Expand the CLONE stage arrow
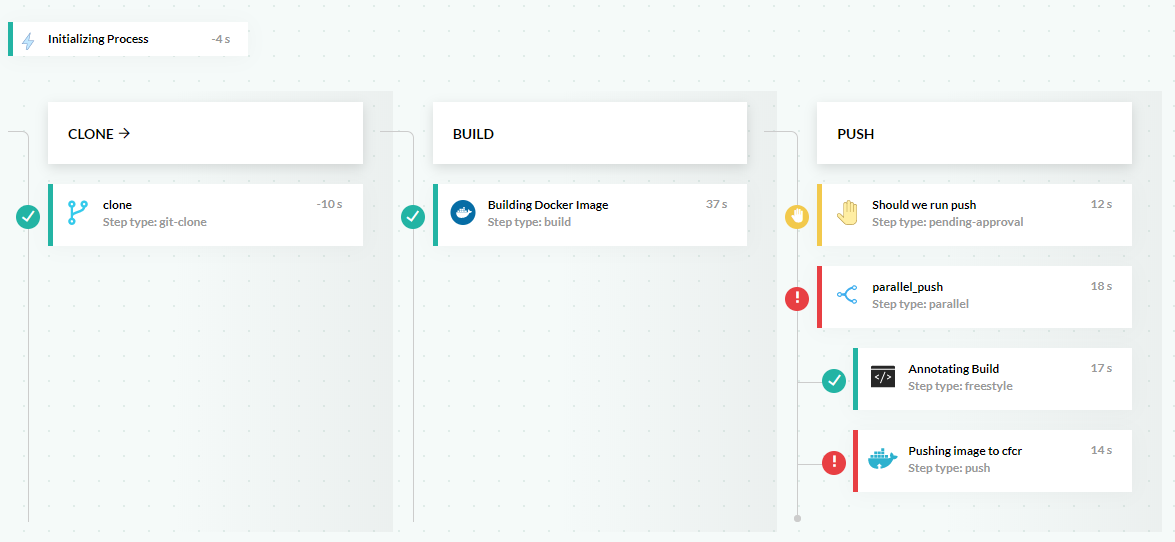The width and height of the screenshot is (1175, 542). pyautogui.click(x=125, y=133)
